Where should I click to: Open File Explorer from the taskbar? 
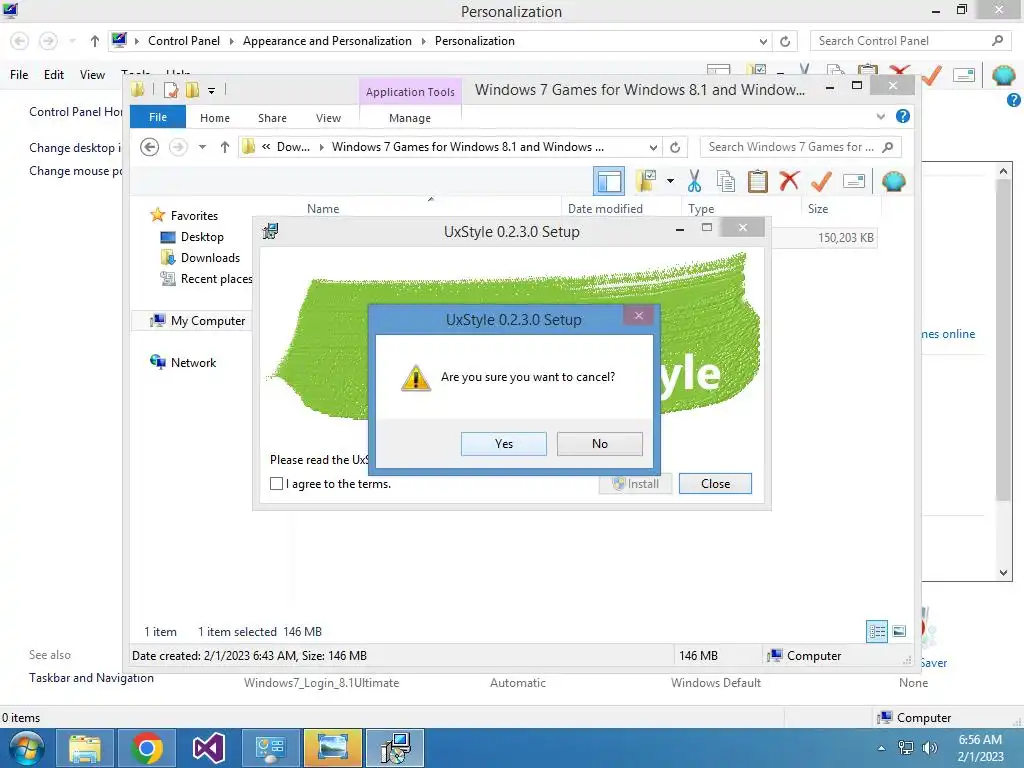point(85,748)
